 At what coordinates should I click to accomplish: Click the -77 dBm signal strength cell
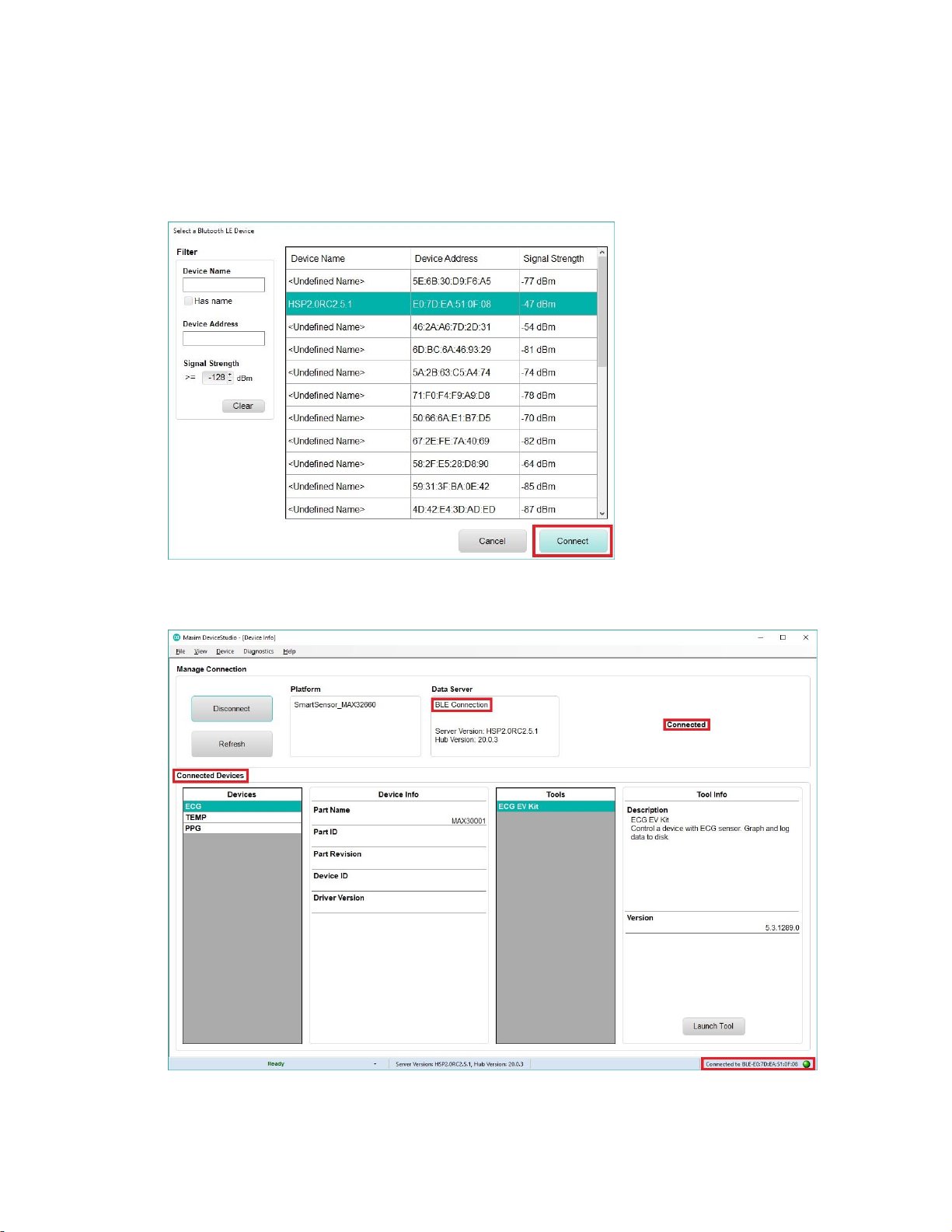tap(558, 281)
